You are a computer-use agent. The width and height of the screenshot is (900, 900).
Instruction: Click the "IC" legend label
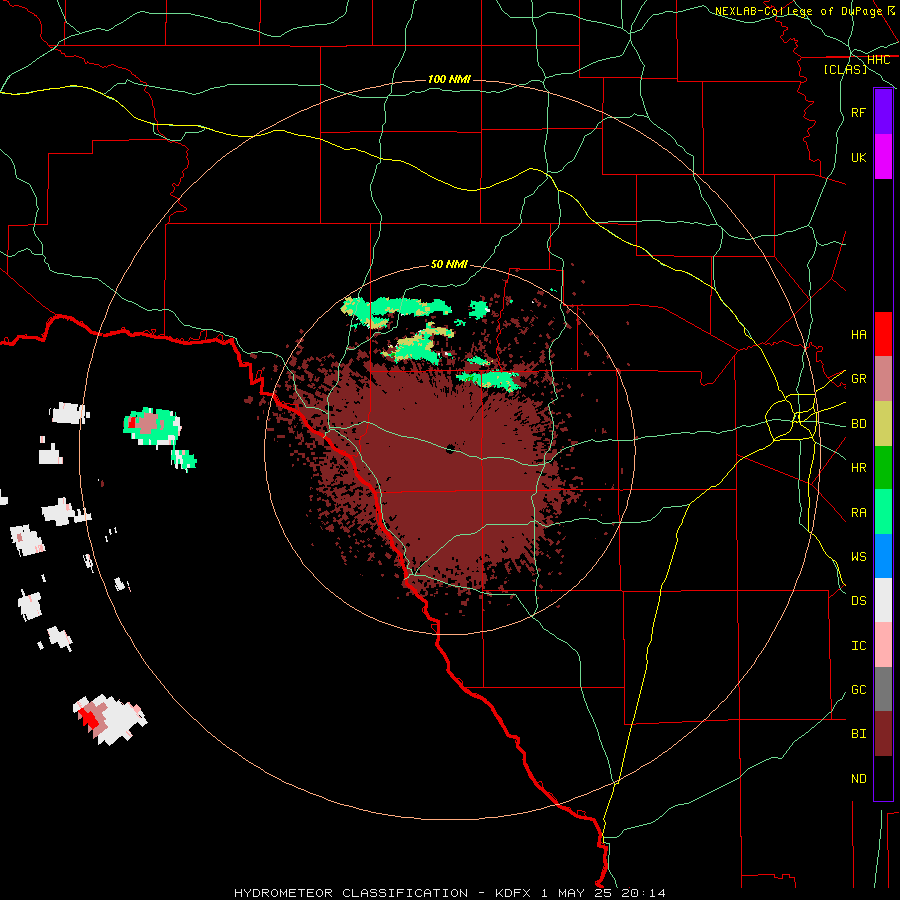[858, 646]
